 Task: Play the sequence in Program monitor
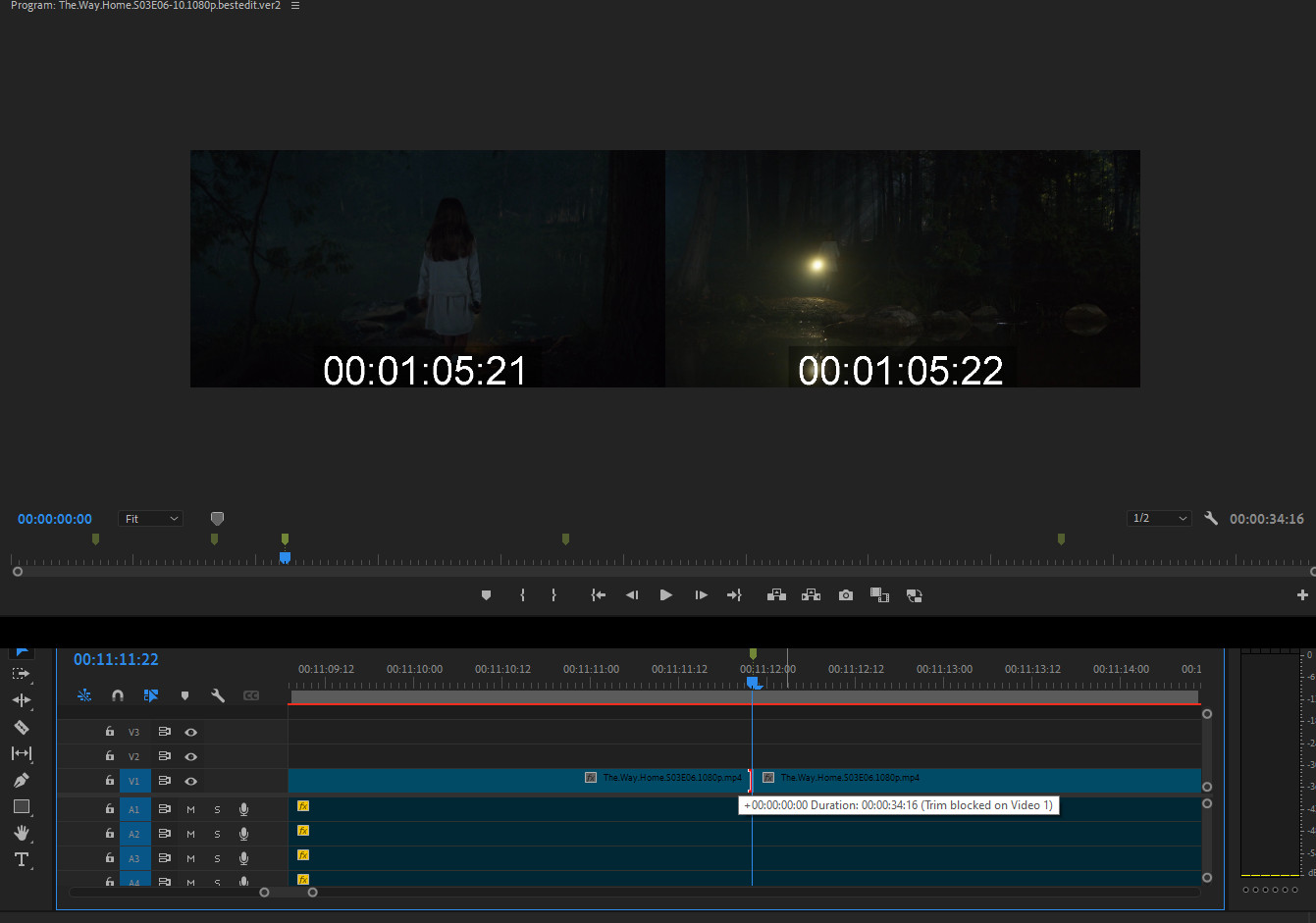[666, 595]
